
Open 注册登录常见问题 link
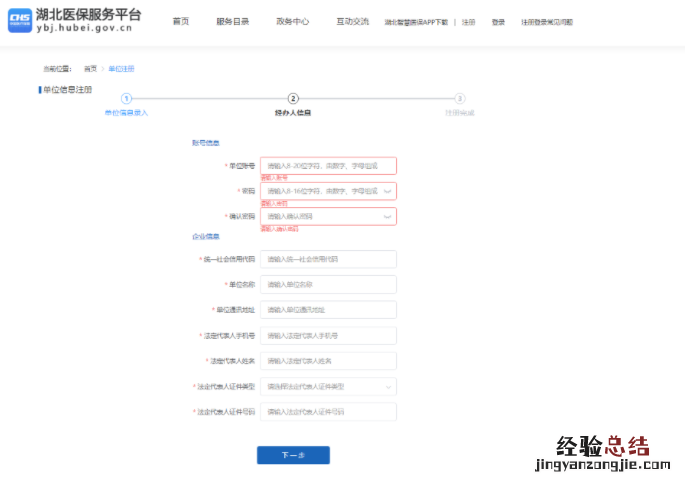pos(547,22)
